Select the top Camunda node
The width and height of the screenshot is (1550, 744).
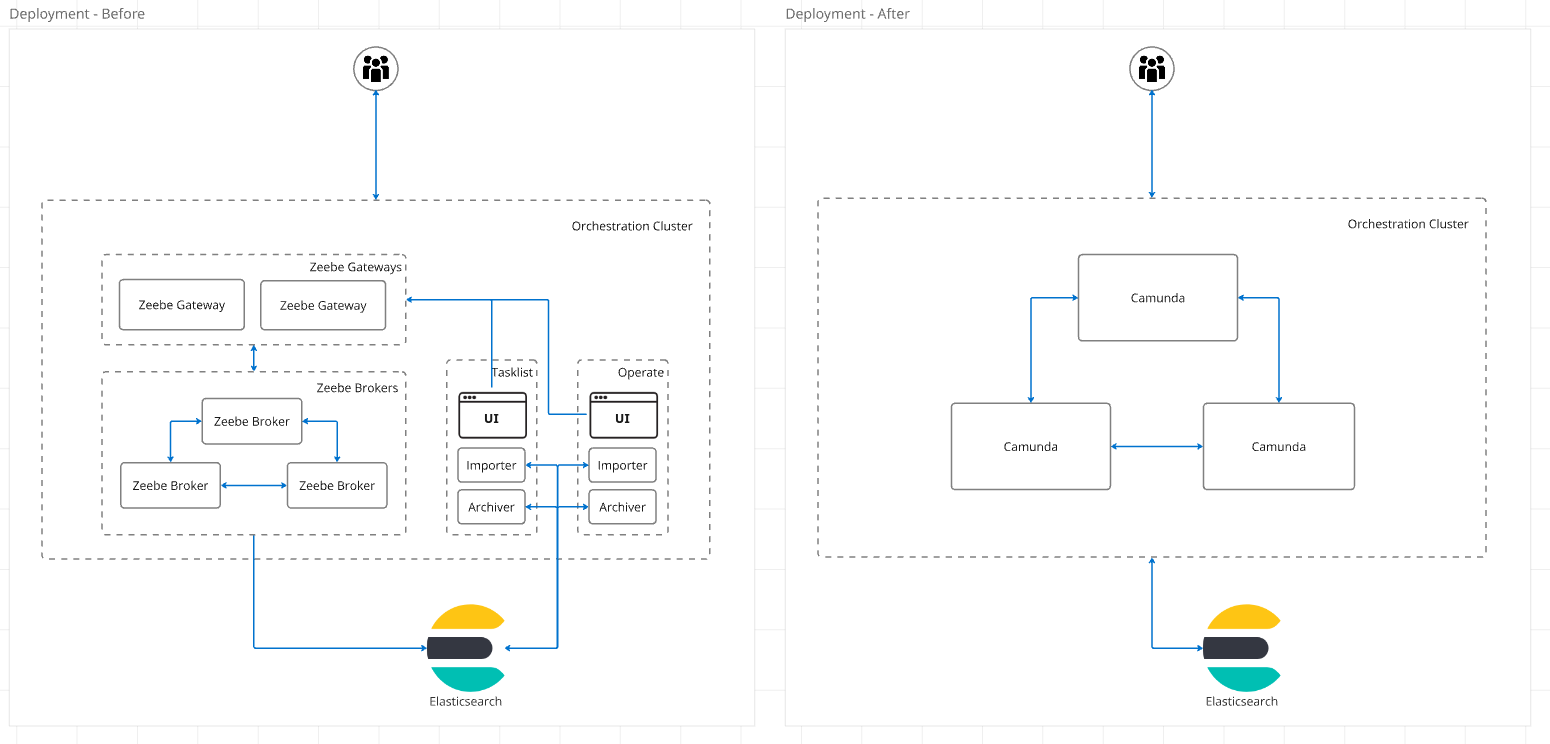(x=1158, y=298)
